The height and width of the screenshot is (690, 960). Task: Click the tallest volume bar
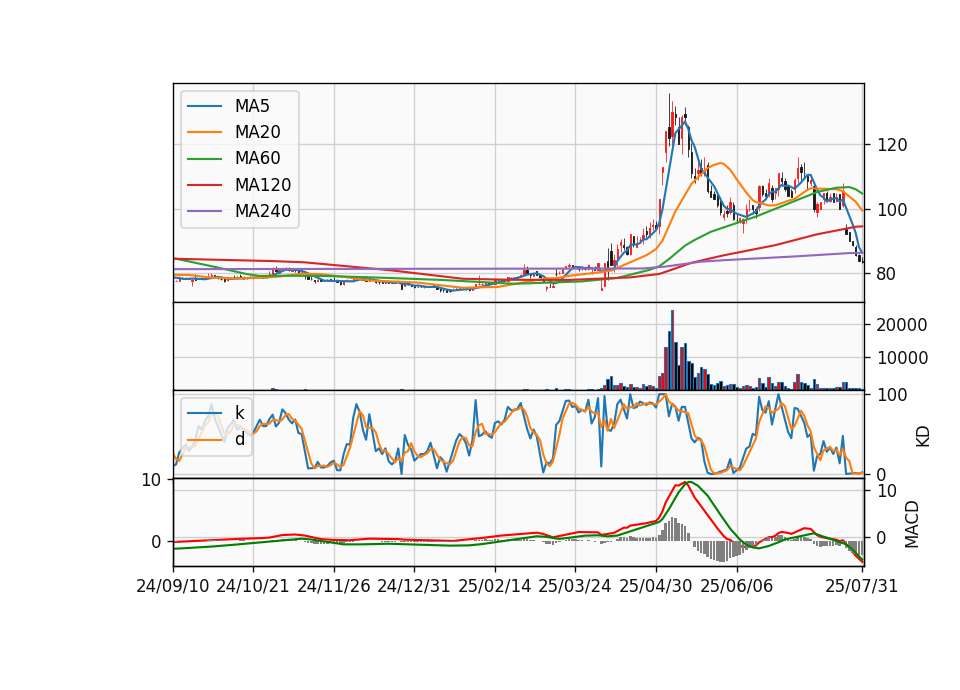click(x=672, y=350)
